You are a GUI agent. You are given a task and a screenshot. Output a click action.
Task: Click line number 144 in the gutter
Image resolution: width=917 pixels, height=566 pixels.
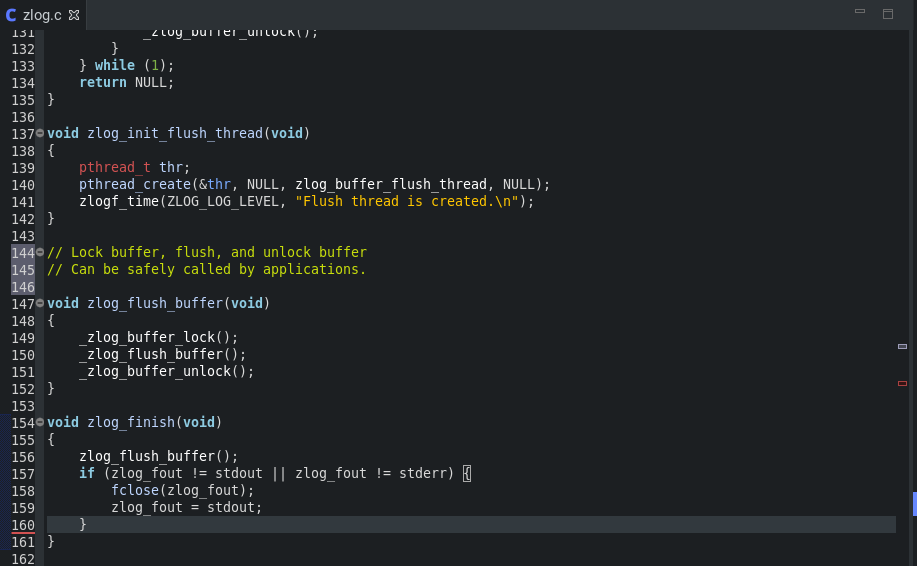(x=23, y=253)
